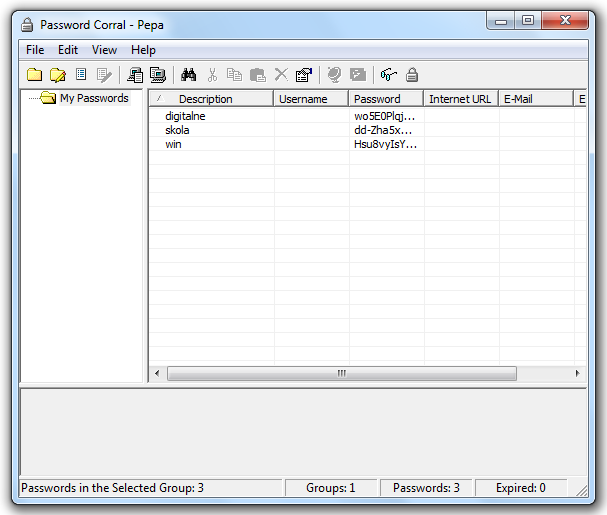This screenshot has height=515, width=607.
Task: Click the horizontal scrollbar right arrow
Action: tap(577, 373)
